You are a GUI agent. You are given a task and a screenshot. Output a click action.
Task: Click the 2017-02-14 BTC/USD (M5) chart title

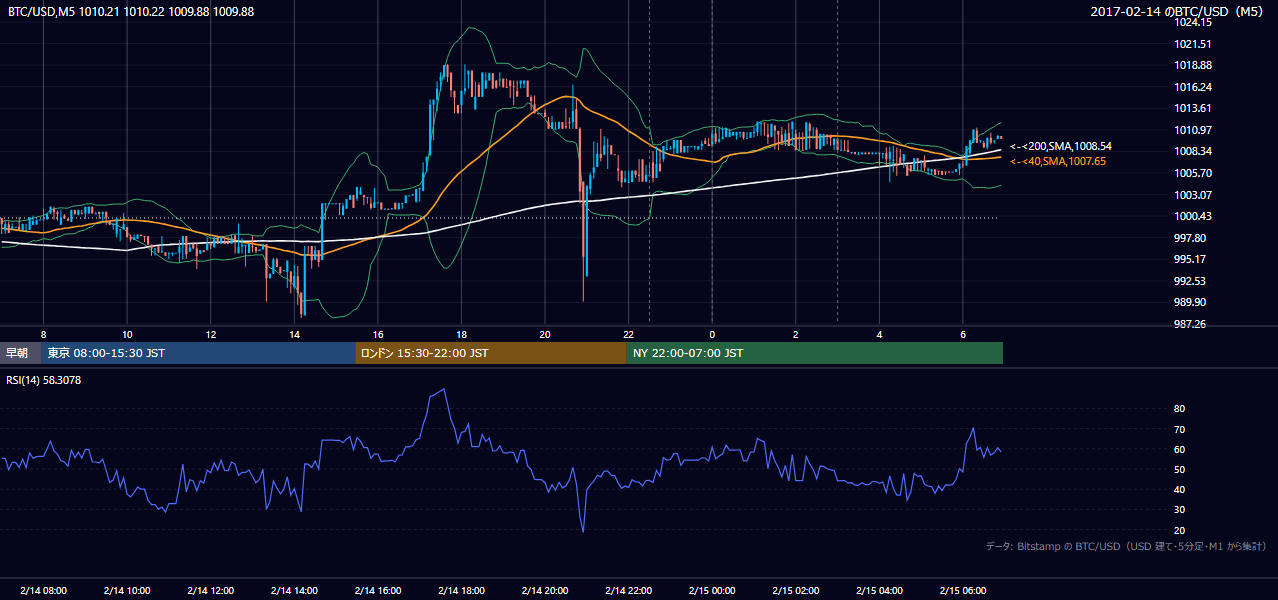pos(1179,11)
